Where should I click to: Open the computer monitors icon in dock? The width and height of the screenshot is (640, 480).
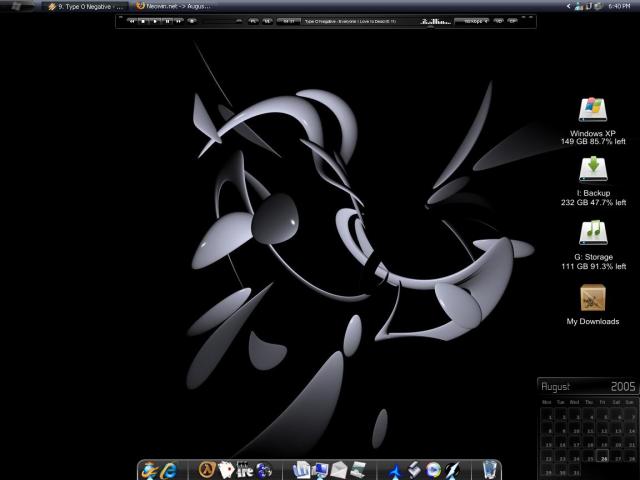[x=320, y=470]
